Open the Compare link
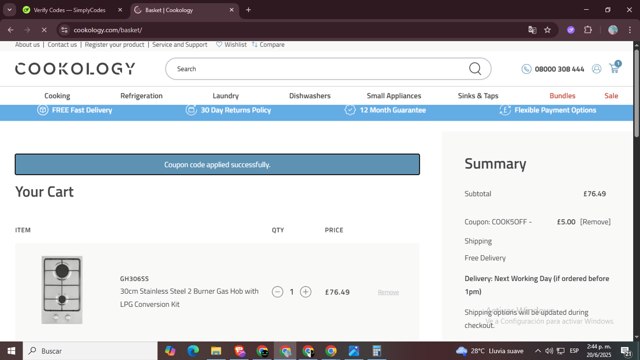The height and width of the screenshot is (360, 640). pyautogui.click(x=268, y=44)
